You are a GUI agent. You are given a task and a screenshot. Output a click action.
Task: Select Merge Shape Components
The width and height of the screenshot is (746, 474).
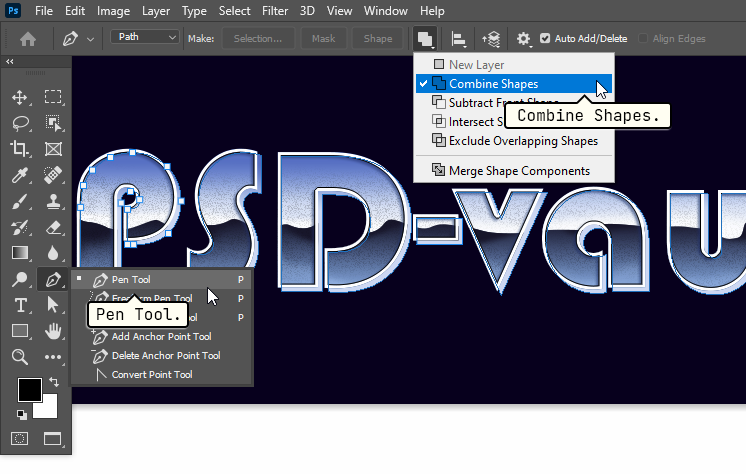(518, 170)
